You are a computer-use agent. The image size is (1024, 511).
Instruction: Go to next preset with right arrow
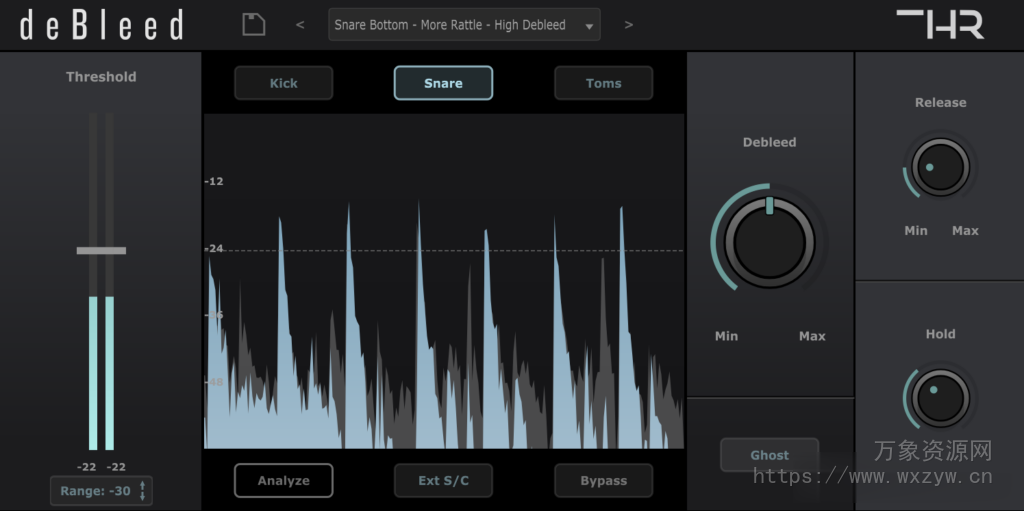[x=628, y=25]
